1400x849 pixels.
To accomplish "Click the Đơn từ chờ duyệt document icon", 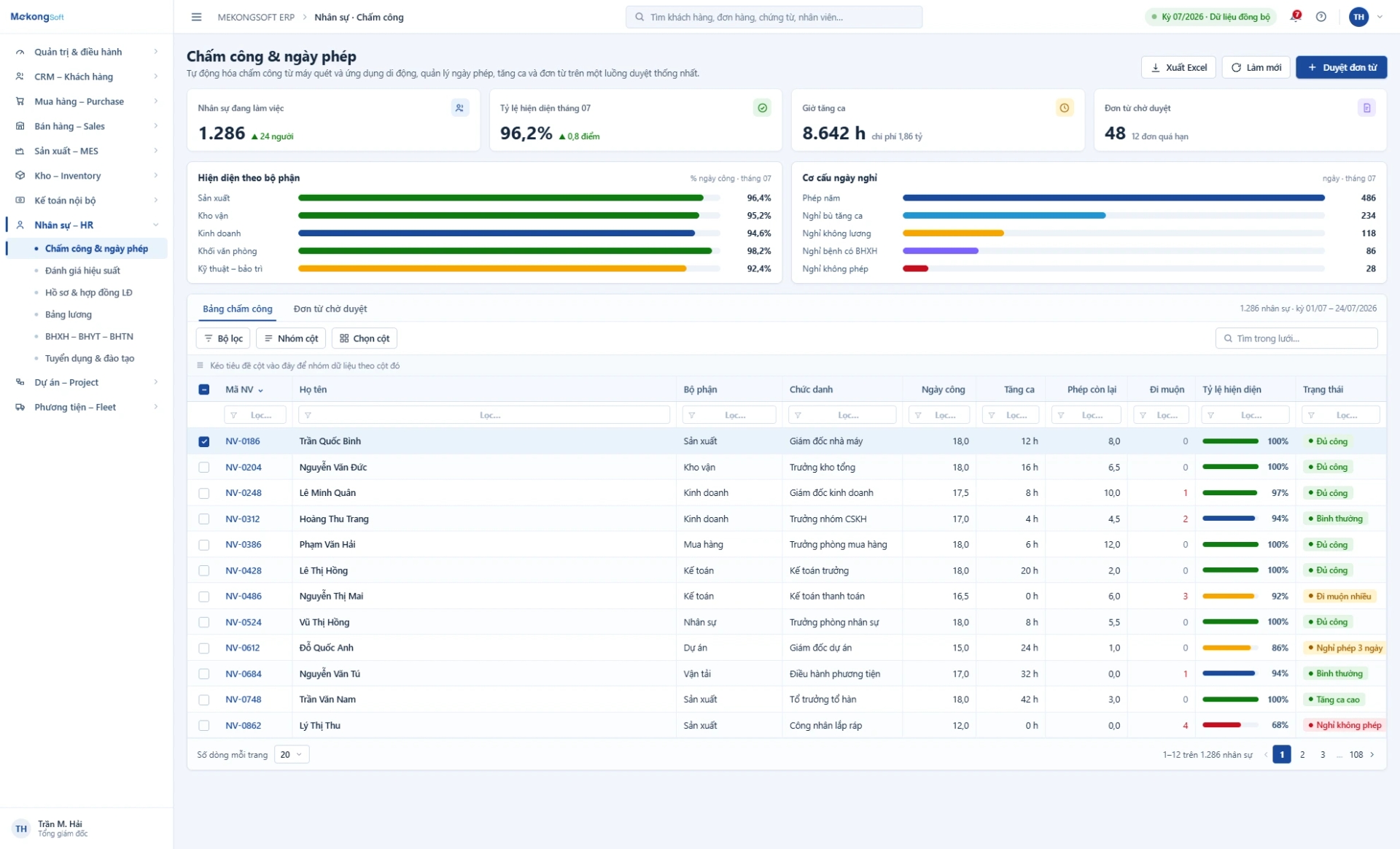I will coord(1366,108).
